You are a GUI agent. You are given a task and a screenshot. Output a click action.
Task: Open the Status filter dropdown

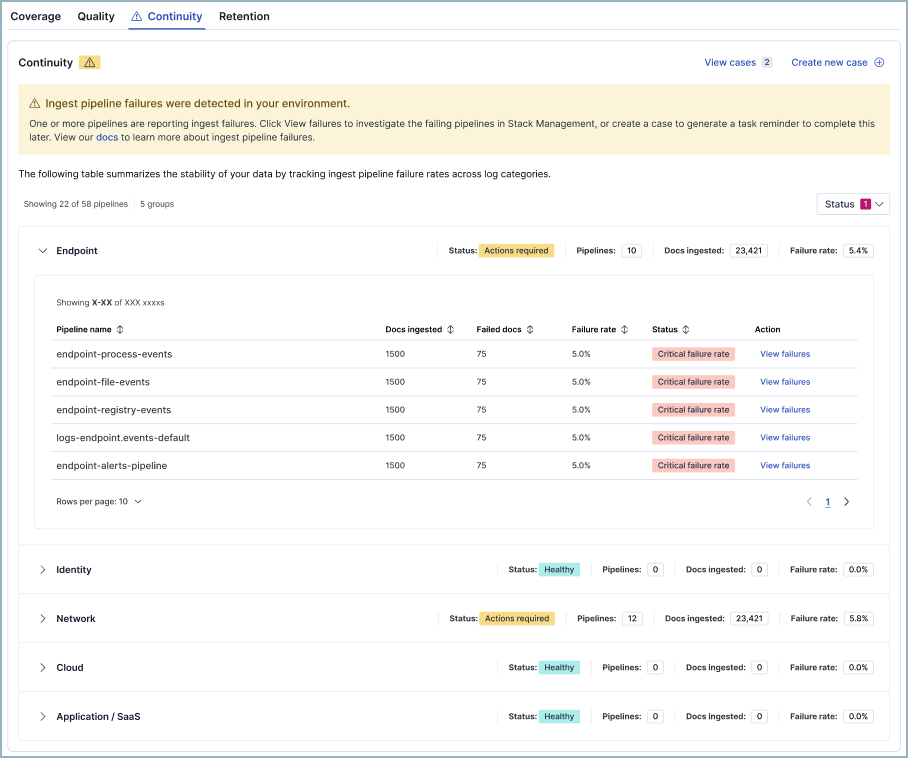click(x=852, y=203)
